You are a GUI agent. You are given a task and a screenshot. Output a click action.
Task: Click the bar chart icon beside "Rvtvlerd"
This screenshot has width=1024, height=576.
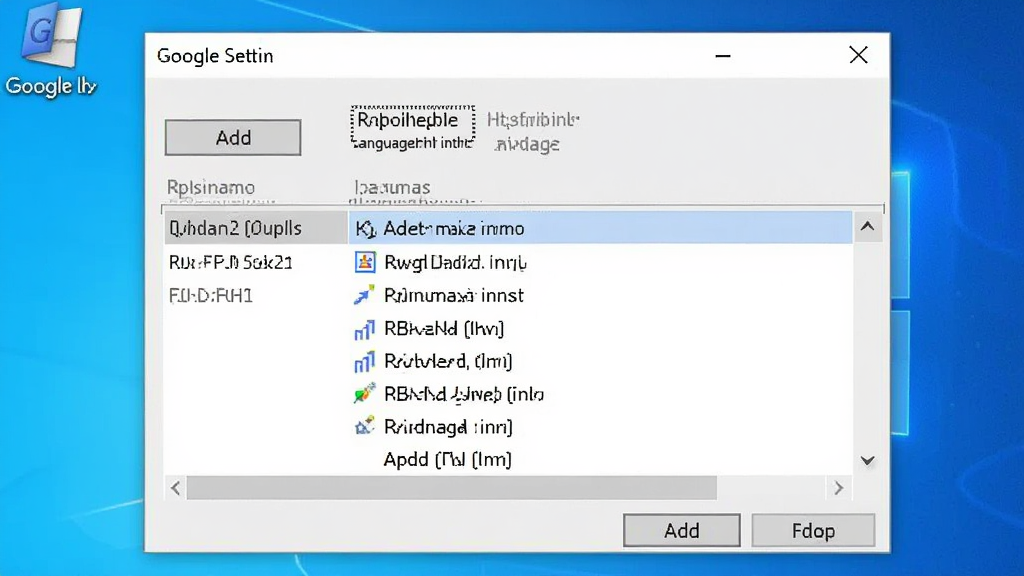(x=364, y=361)
